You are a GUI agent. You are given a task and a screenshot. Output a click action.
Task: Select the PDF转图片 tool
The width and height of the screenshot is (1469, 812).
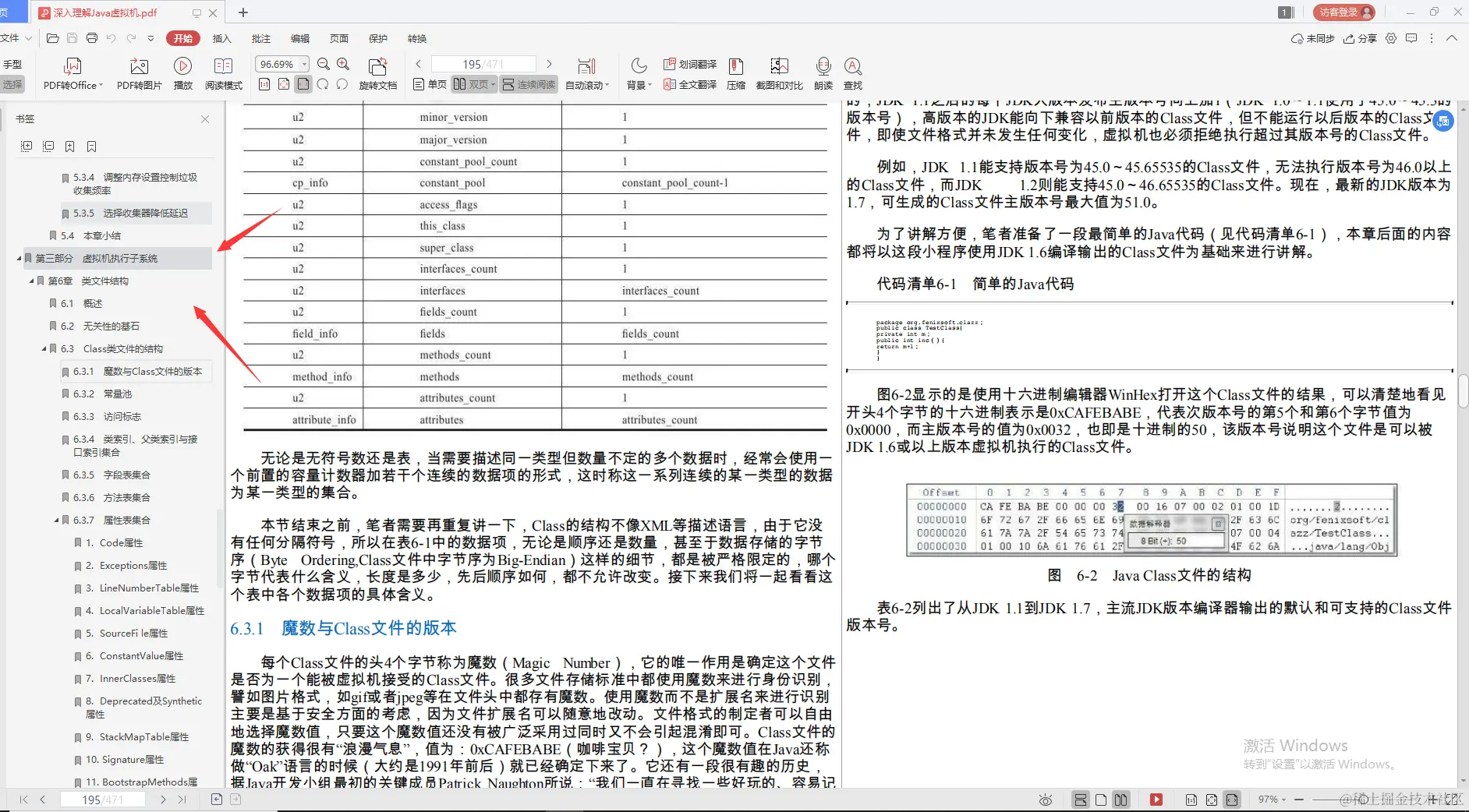click(139, 74)
